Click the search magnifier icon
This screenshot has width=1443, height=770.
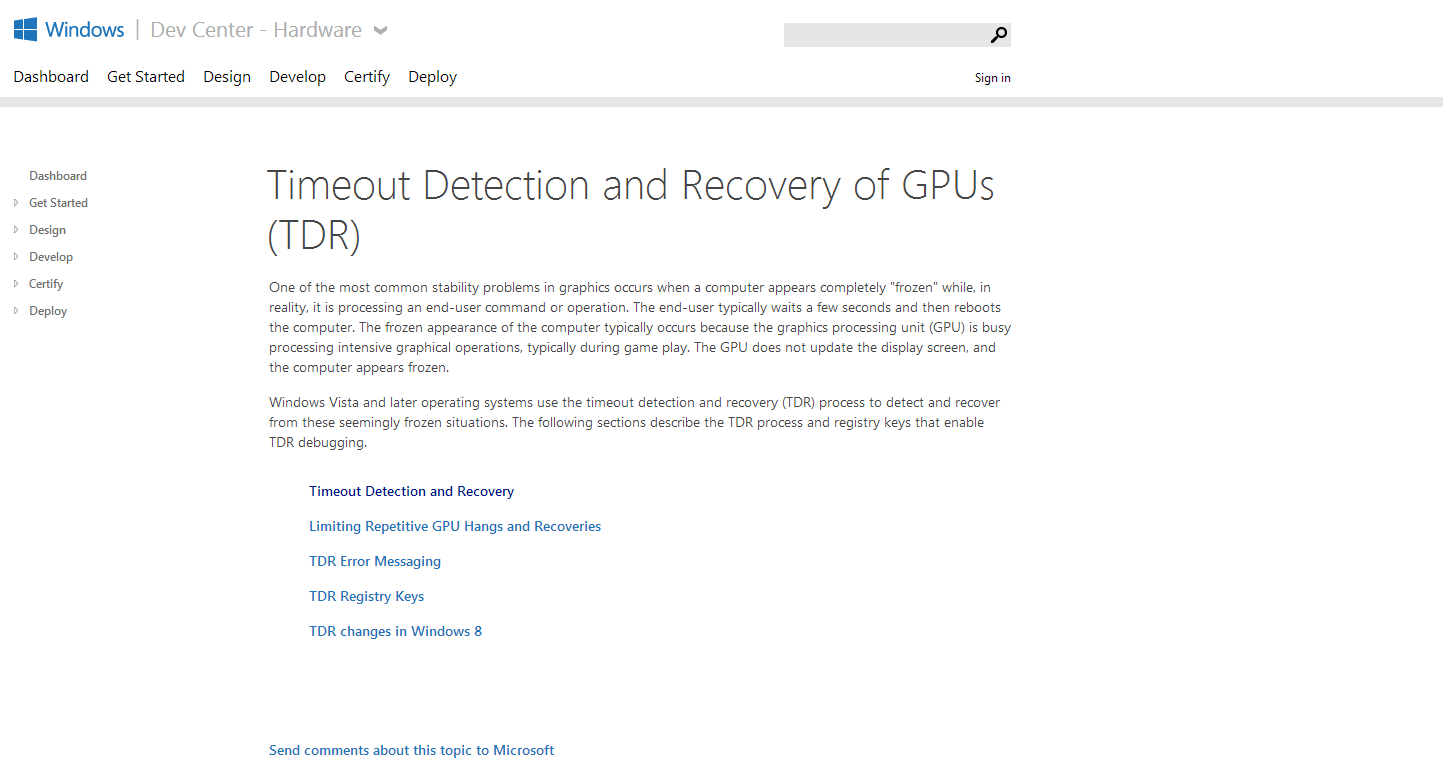[x=998, y=36]
